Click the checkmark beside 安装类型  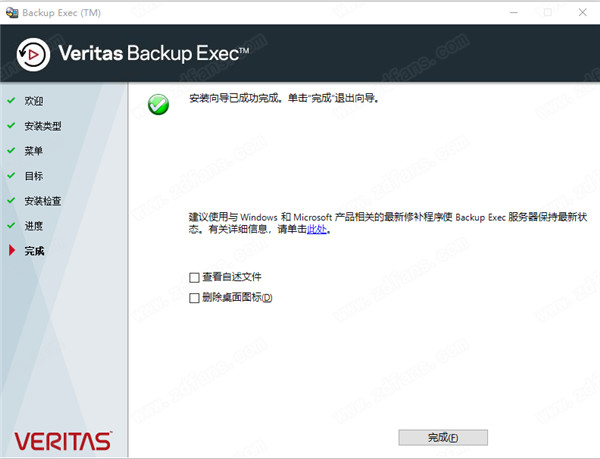(11, 125)
